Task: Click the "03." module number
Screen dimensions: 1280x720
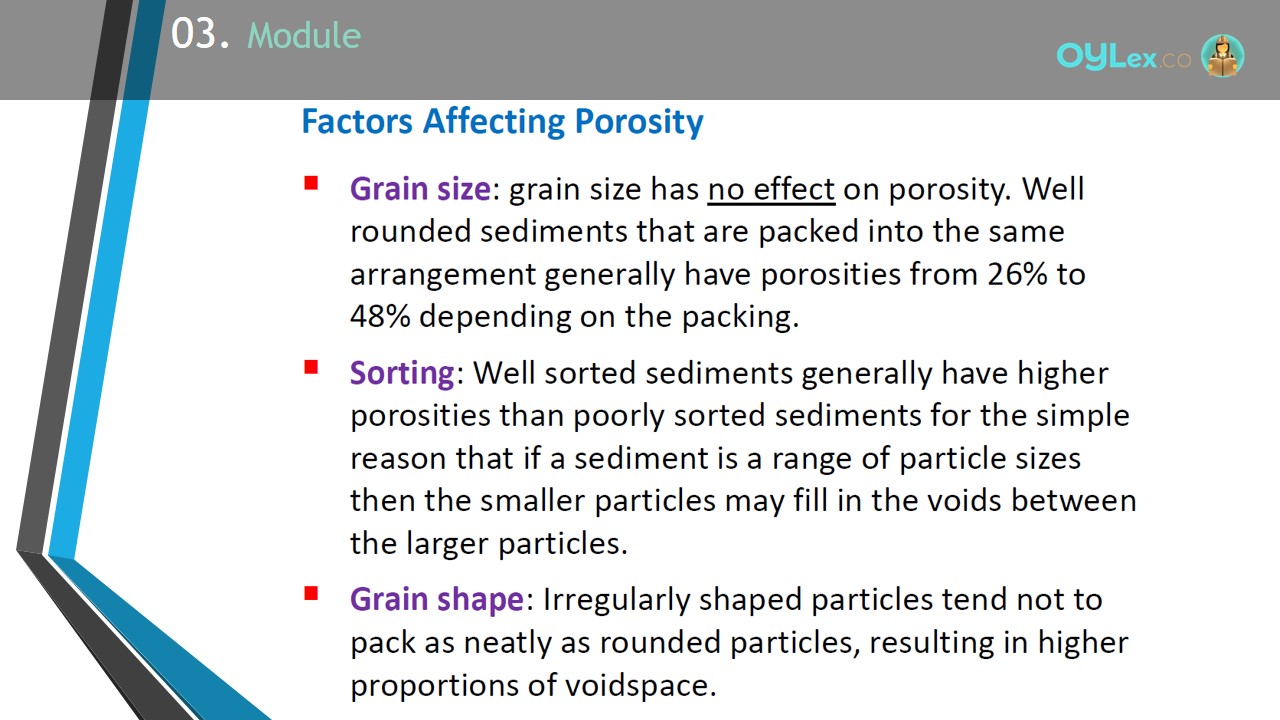Action: (200, 35)
